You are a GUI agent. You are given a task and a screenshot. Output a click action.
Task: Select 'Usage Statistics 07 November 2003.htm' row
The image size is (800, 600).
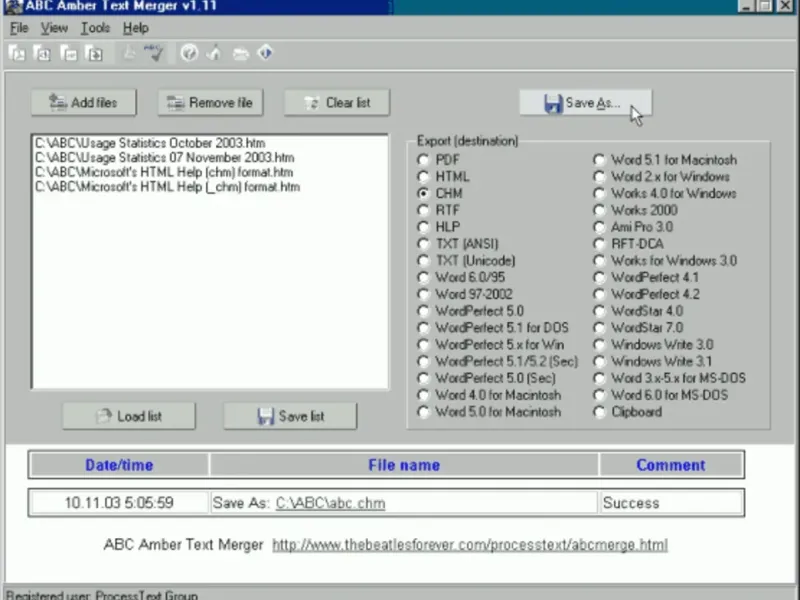point(164,158)
